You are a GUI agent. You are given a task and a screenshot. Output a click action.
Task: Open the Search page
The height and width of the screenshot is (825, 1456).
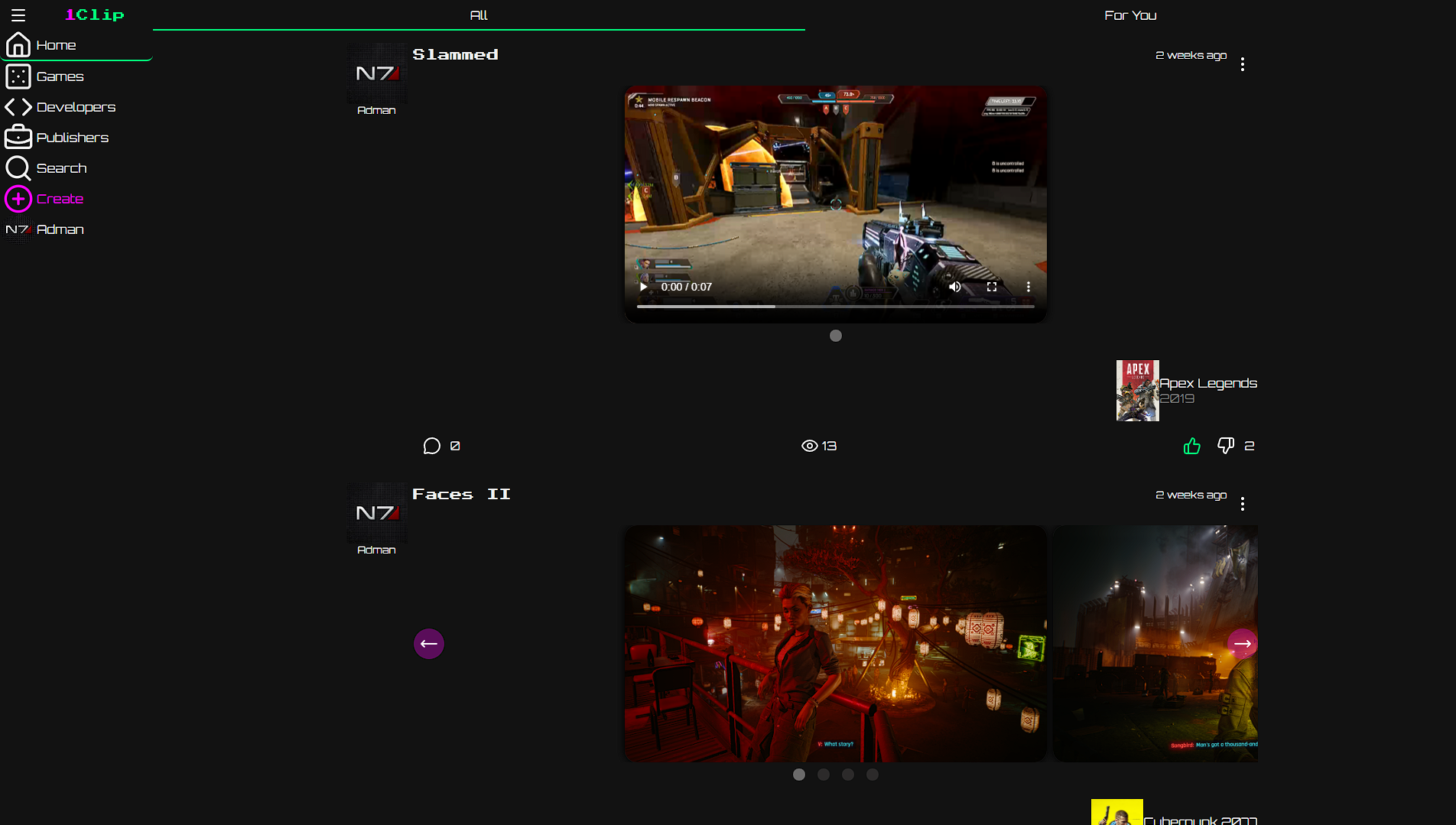pyautogui.click(x=61, y=168)
